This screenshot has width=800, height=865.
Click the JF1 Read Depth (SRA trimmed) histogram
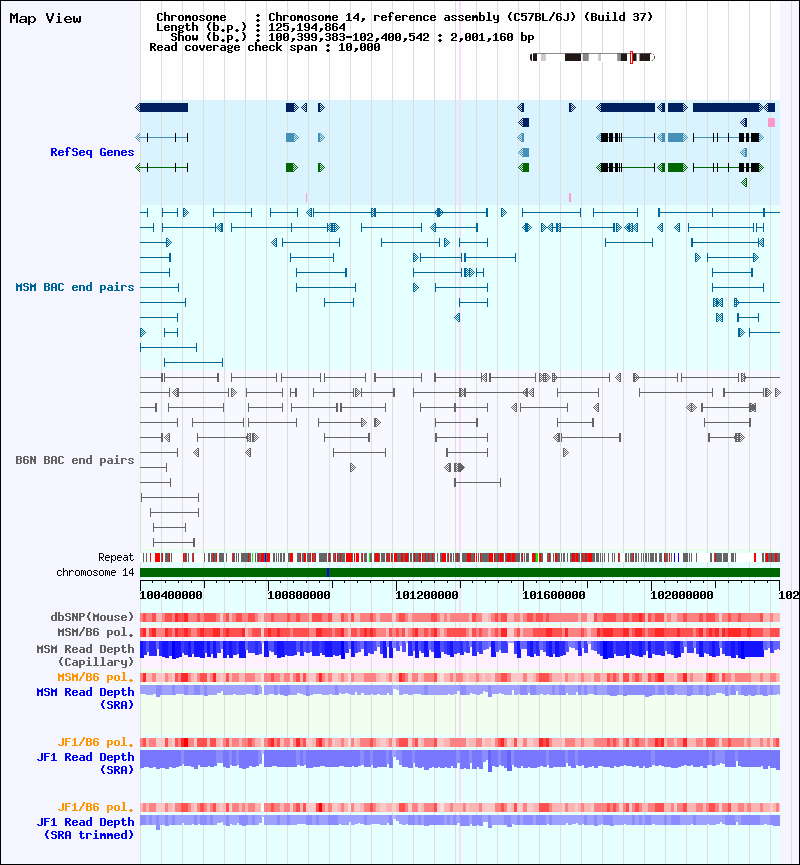tap(460, 821)
